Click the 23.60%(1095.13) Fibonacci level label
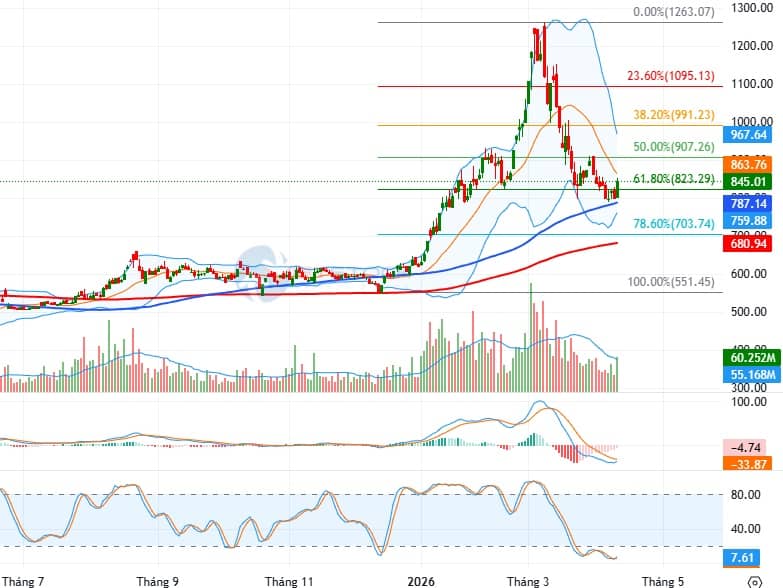Viewport: 783px width, 588px height. pos(670,76)
